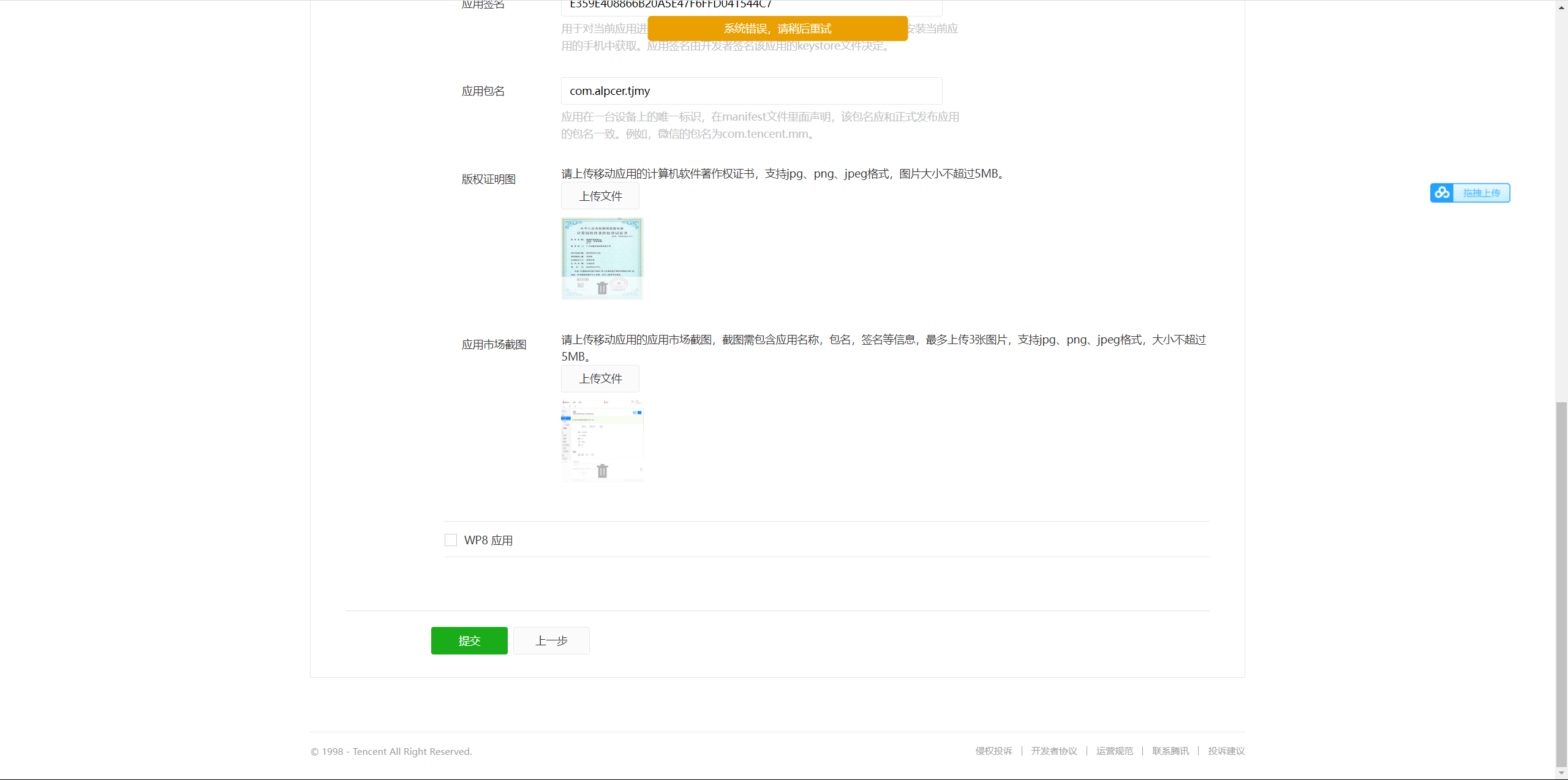
Task: Open the 运营规范 footer link
Action: pyautogui.click(x=1114, y=751)
